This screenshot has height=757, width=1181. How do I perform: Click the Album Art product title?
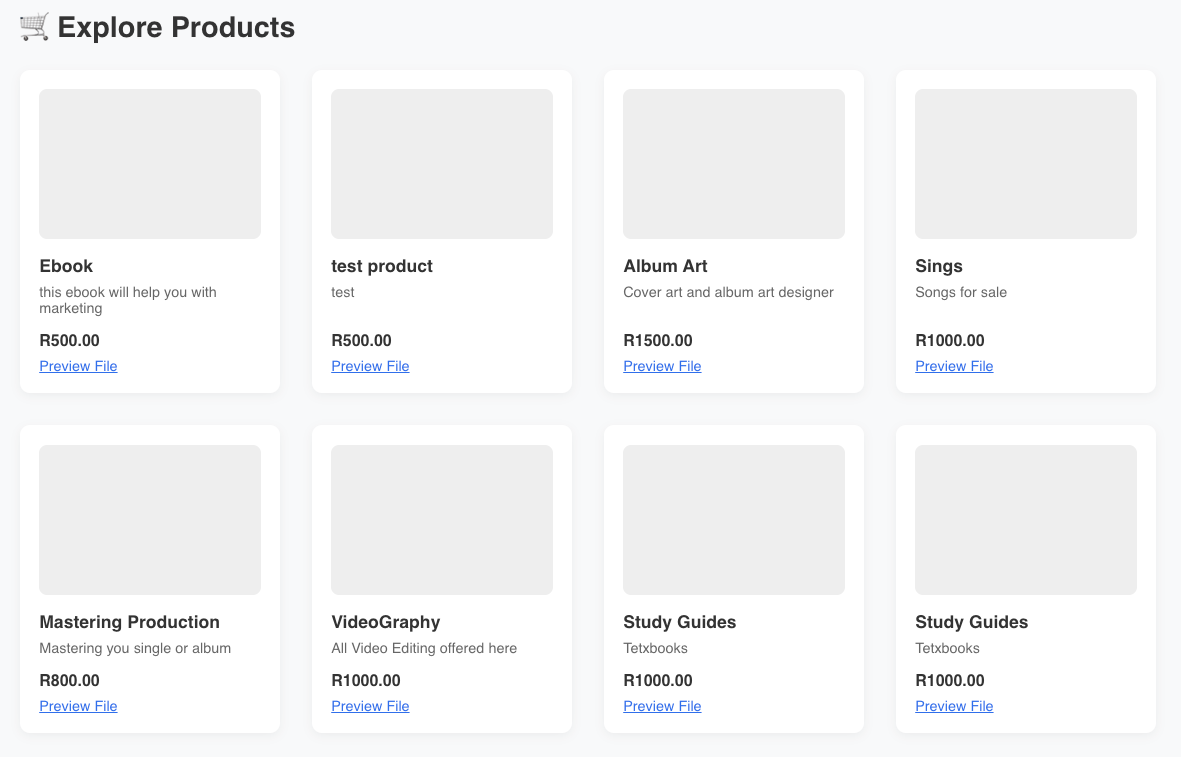[665, 266]
